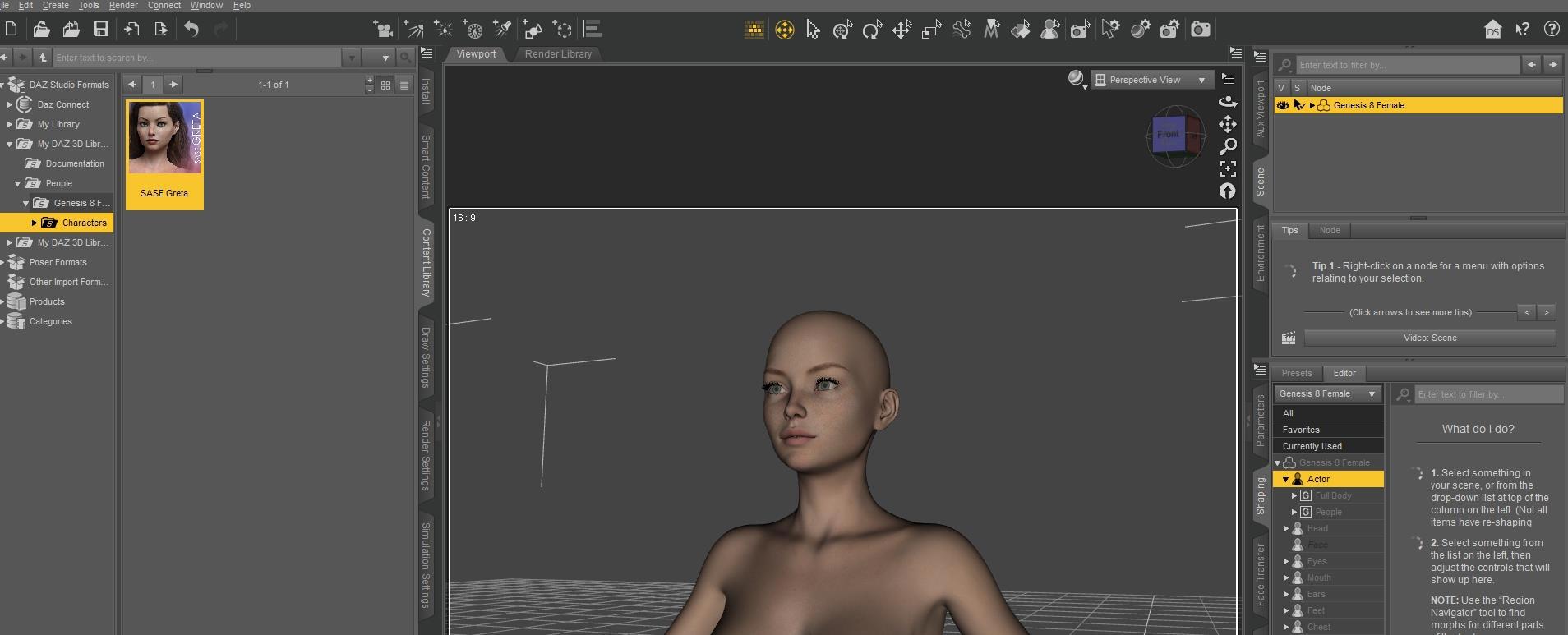Screen dimensions: 1568x635
Task: Select the Rotate tool icon
Action: pyautogui.click(x=872, y=30)
